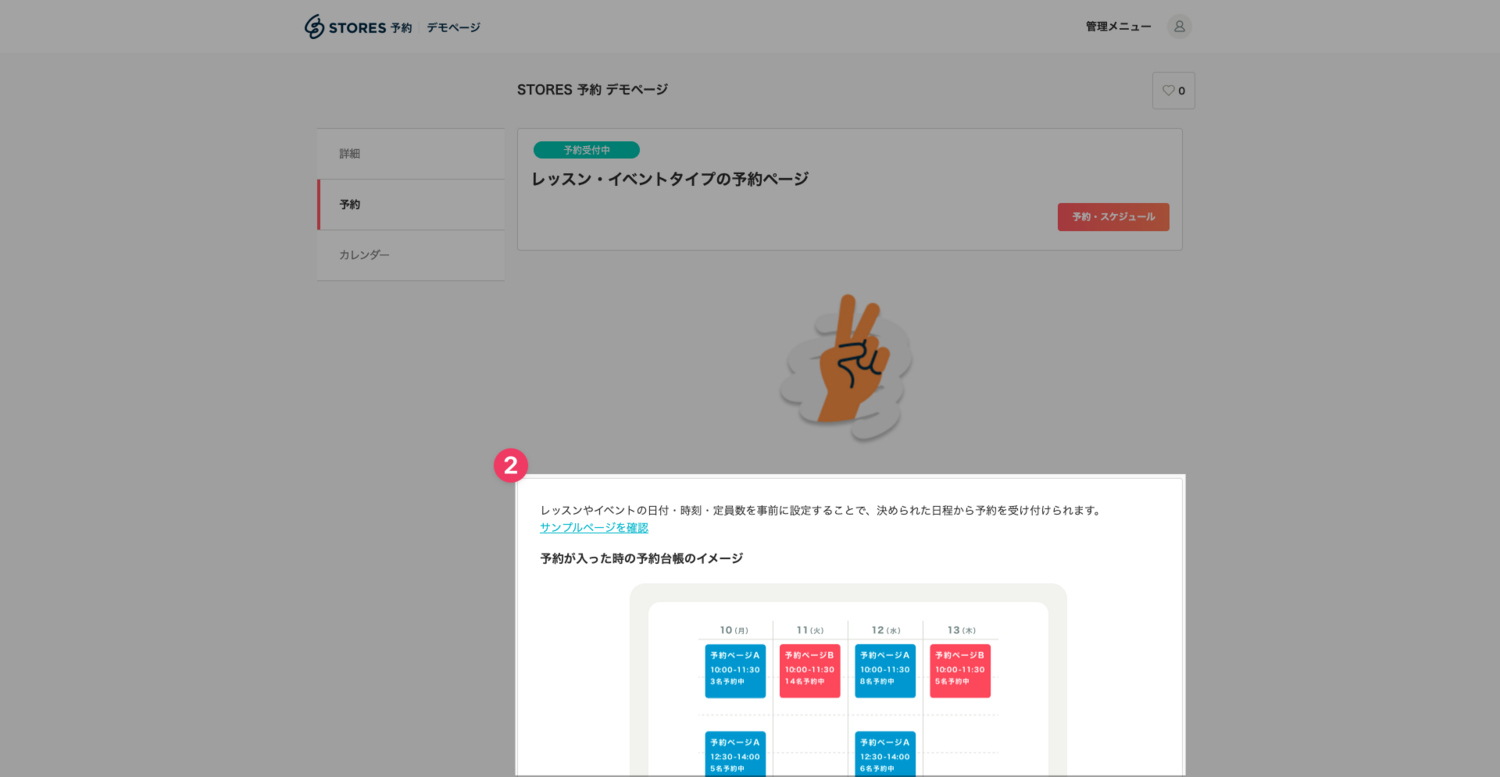Click the 11 (火) day column header

point(810,630)
